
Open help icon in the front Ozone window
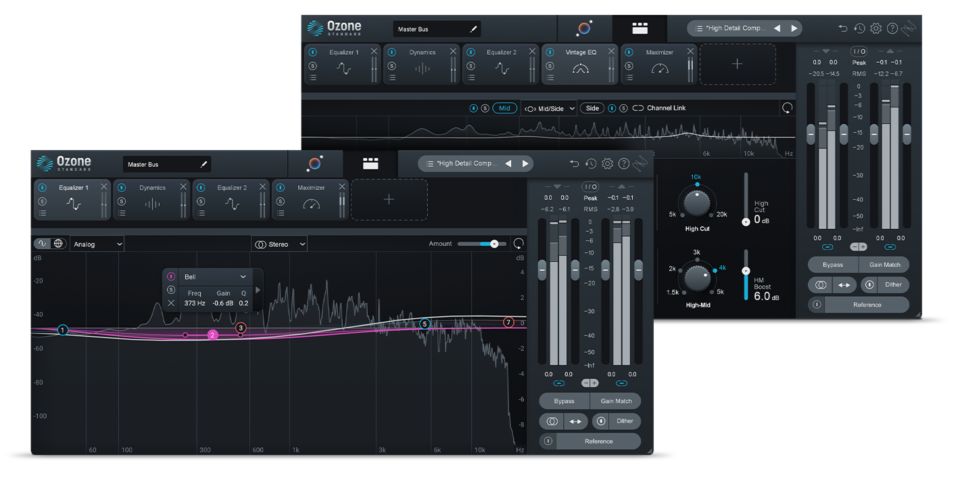[624, 163]
